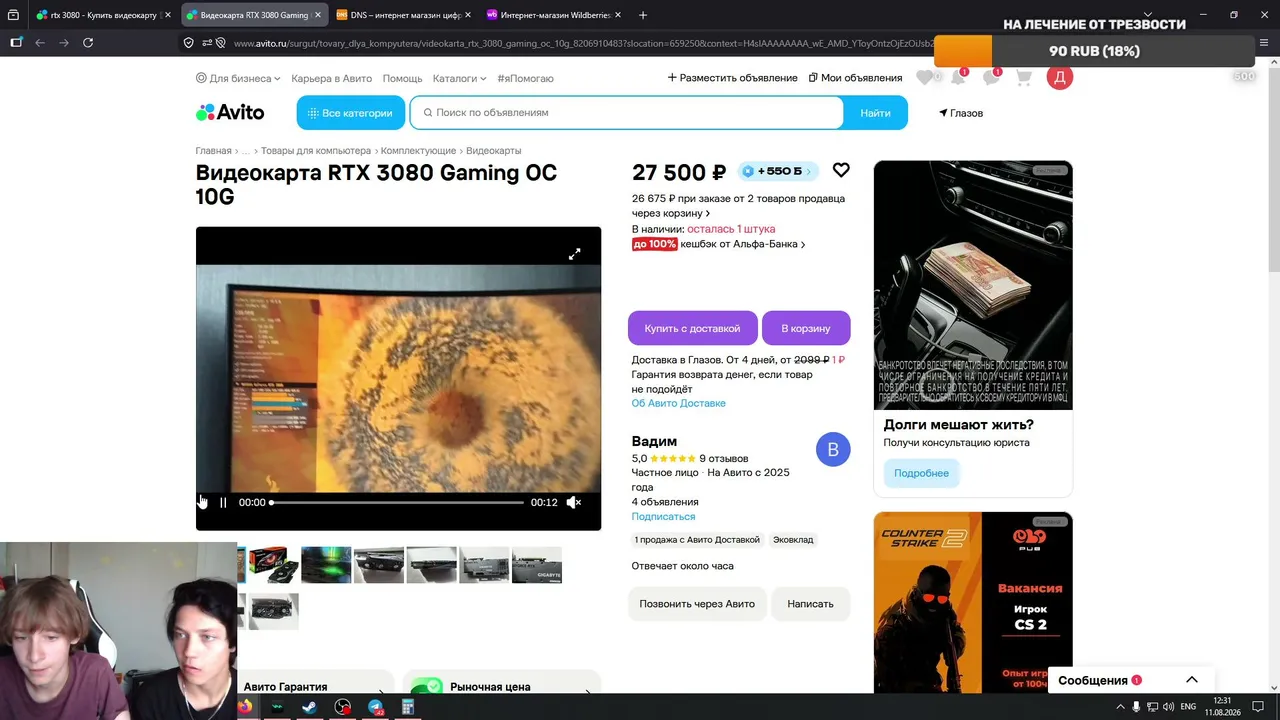1280x720 pixels.
Task: Click 'Написать' button
Action: (810, 604)
